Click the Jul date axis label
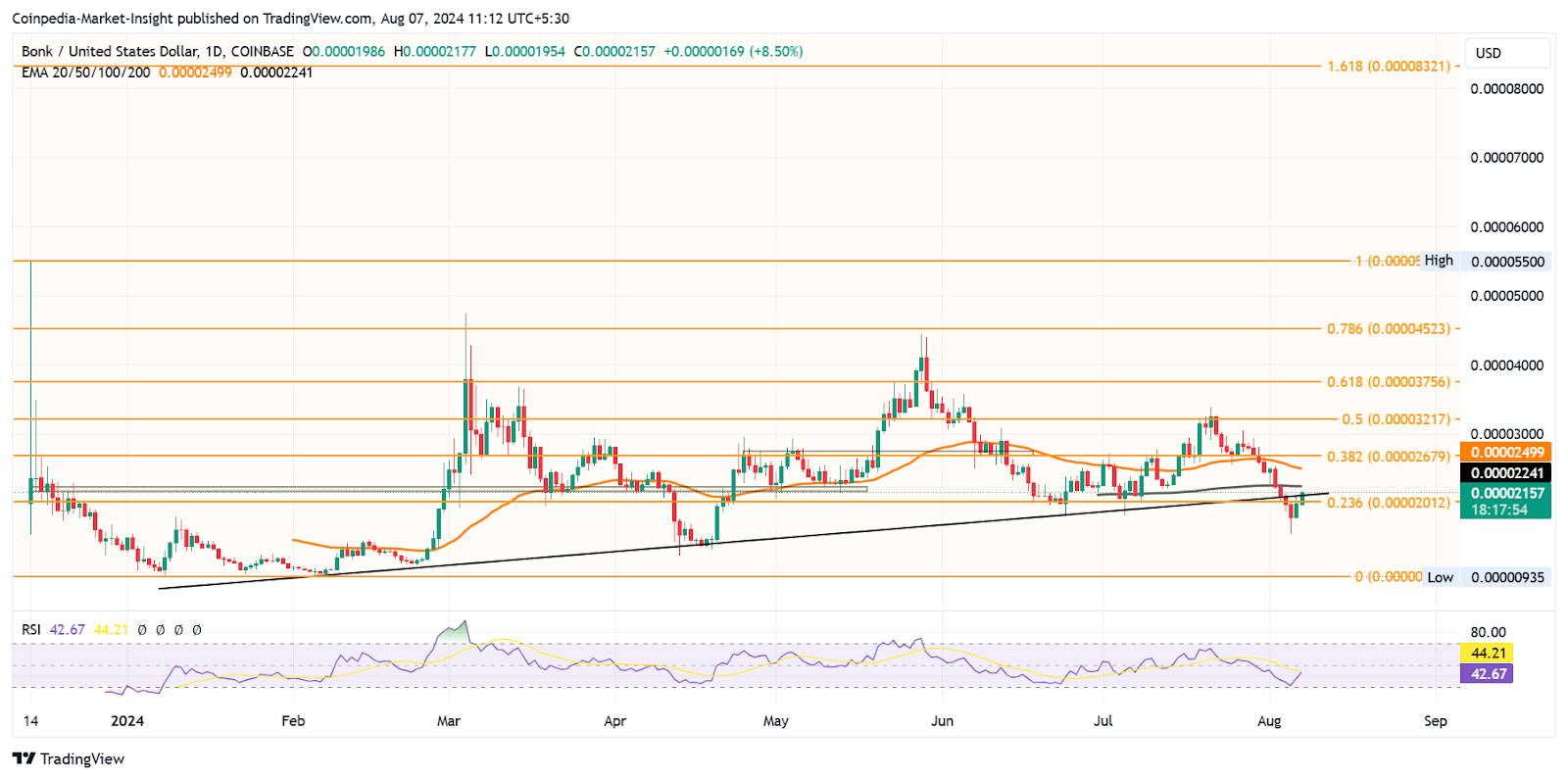This screenshot has height=779, width=1568. (1103, 720)
